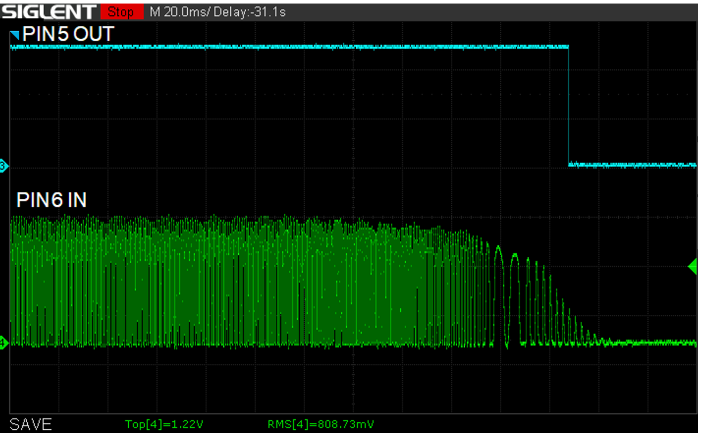
Task: Click the empty grid area below the green waveform
Action: click(x=353, y=382)
